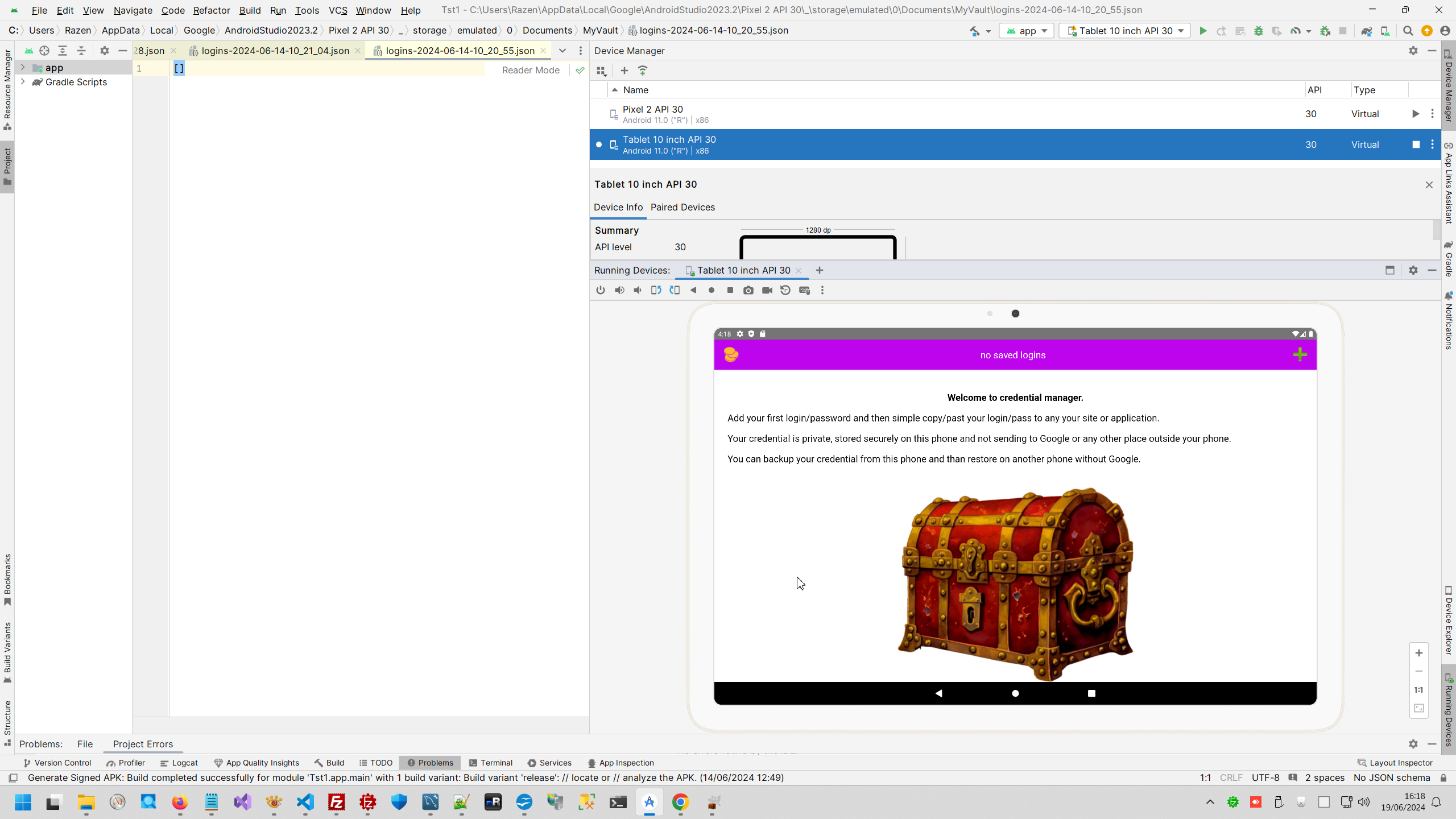Rotate the emulator left
This screenshot has width=1456, height=819.
pos(656,290)
